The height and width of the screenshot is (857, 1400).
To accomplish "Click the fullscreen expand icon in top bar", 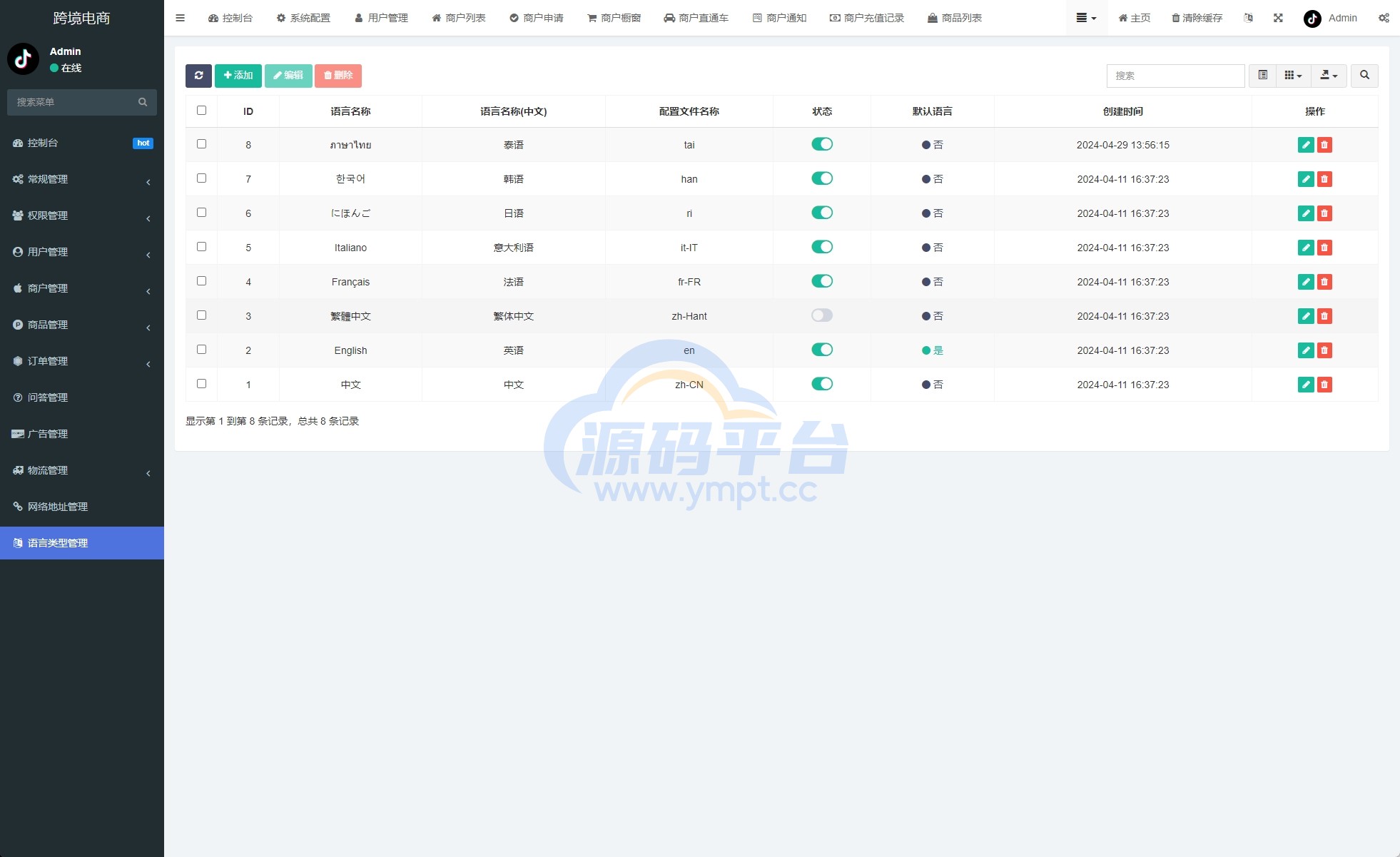I will pyautogui.click(x=1278, y=18).
